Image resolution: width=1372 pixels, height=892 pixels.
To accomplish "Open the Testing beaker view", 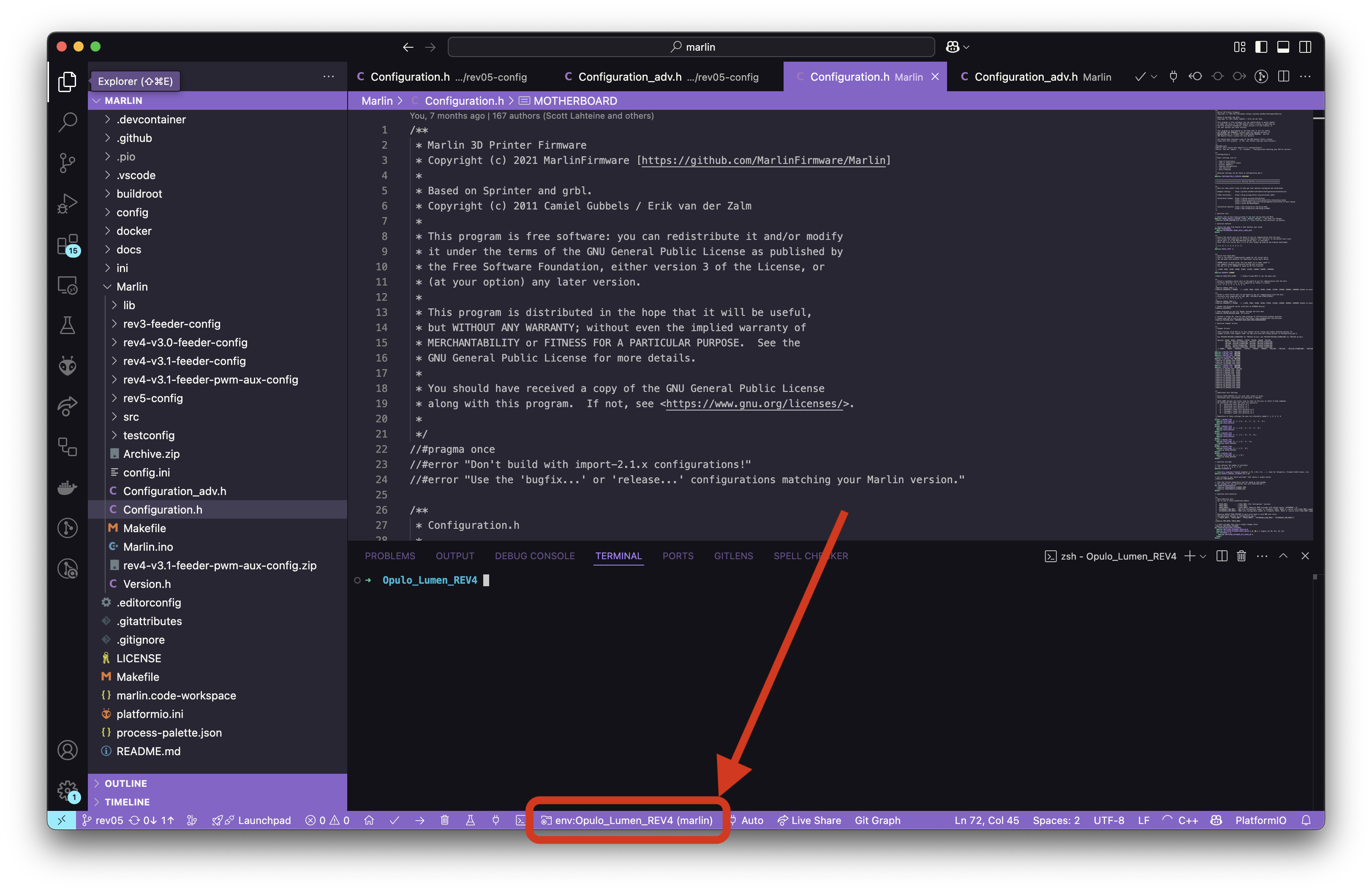I will pos(68,326).
